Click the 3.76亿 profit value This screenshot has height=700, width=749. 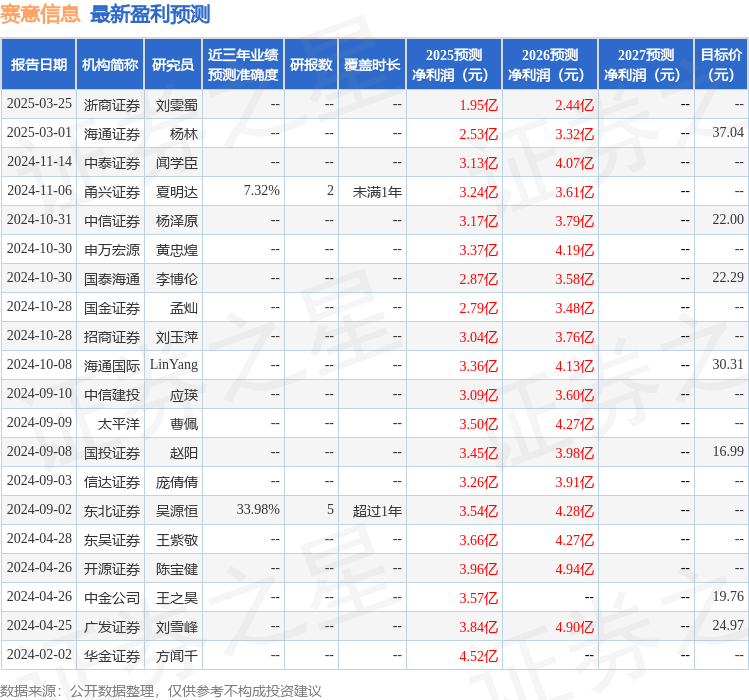pos(575,337)
